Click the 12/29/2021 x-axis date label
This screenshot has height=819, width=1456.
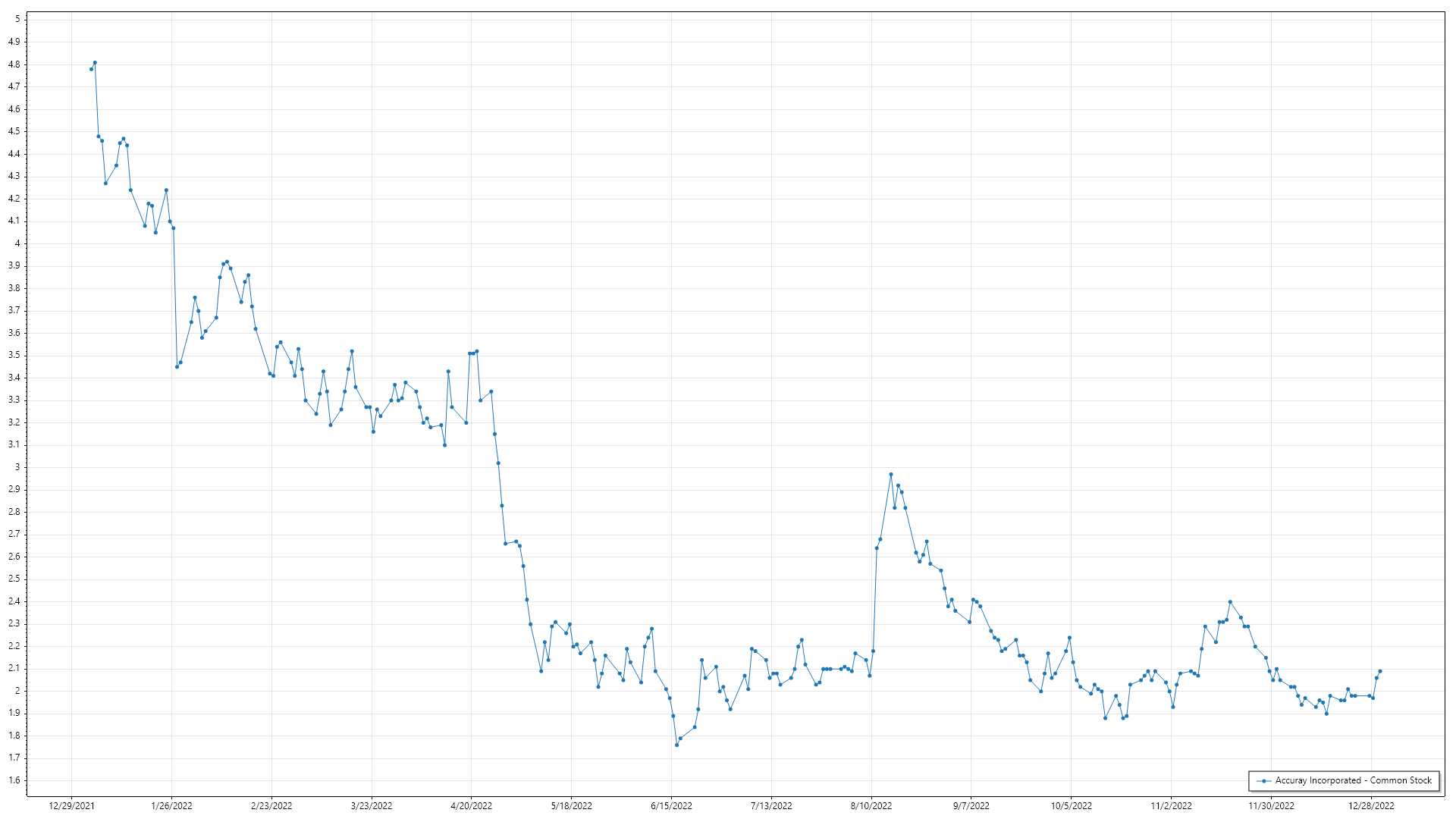point(71,806)
